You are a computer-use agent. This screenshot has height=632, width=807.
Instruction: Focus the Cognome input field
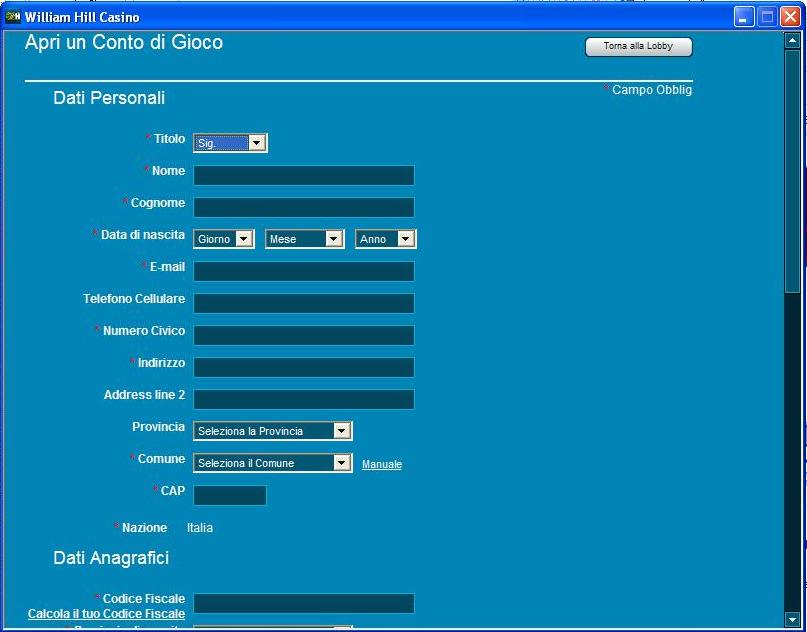pyautogui.click(x=304, y=207)
